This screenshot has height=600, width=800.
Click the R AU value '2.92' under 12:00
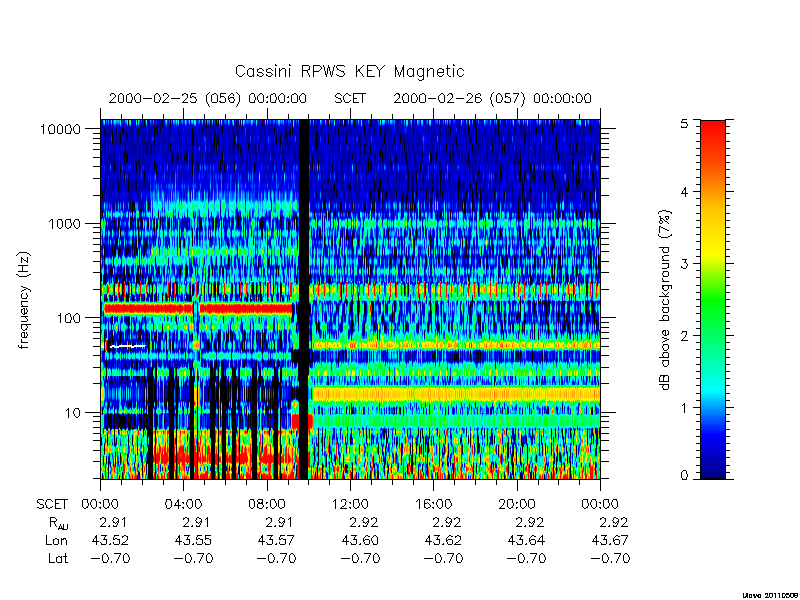coord(363,522)
